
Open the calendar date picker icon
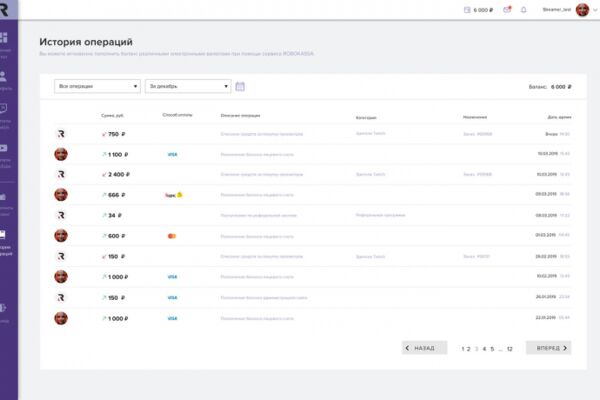pos(240,87)
